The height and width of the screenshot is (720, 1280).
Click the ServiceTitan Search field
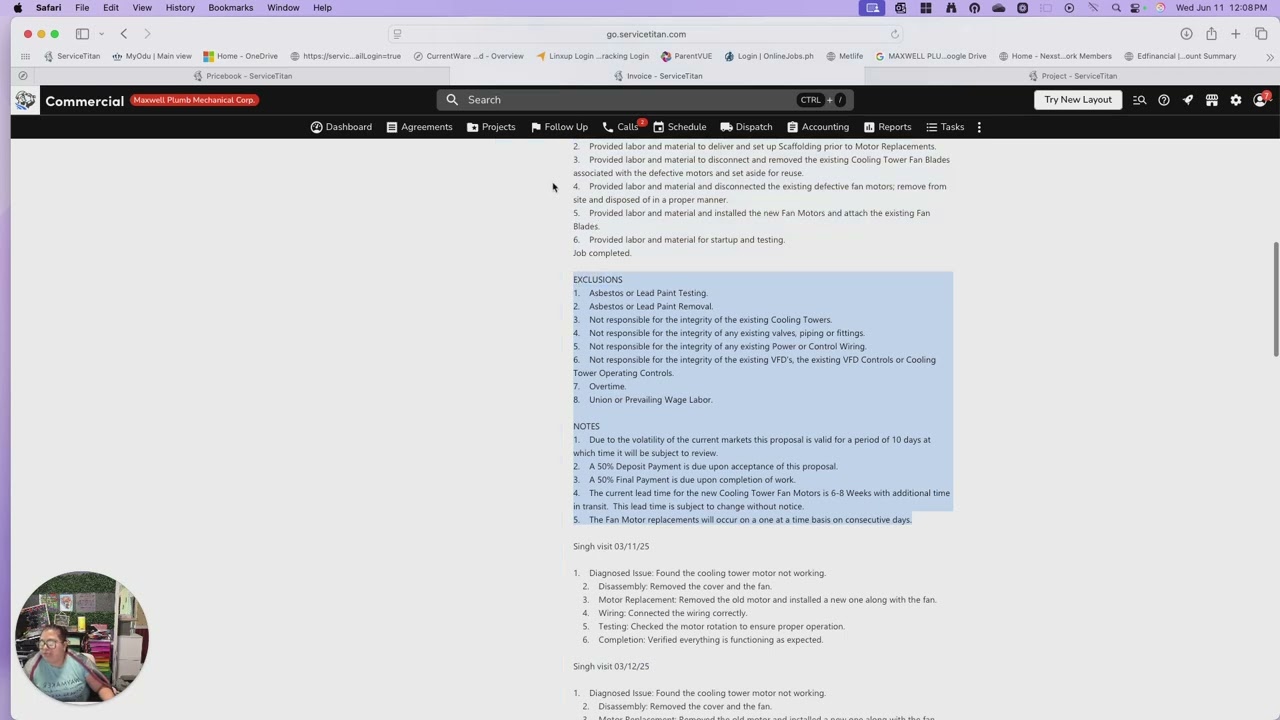[x=645, y=100]
